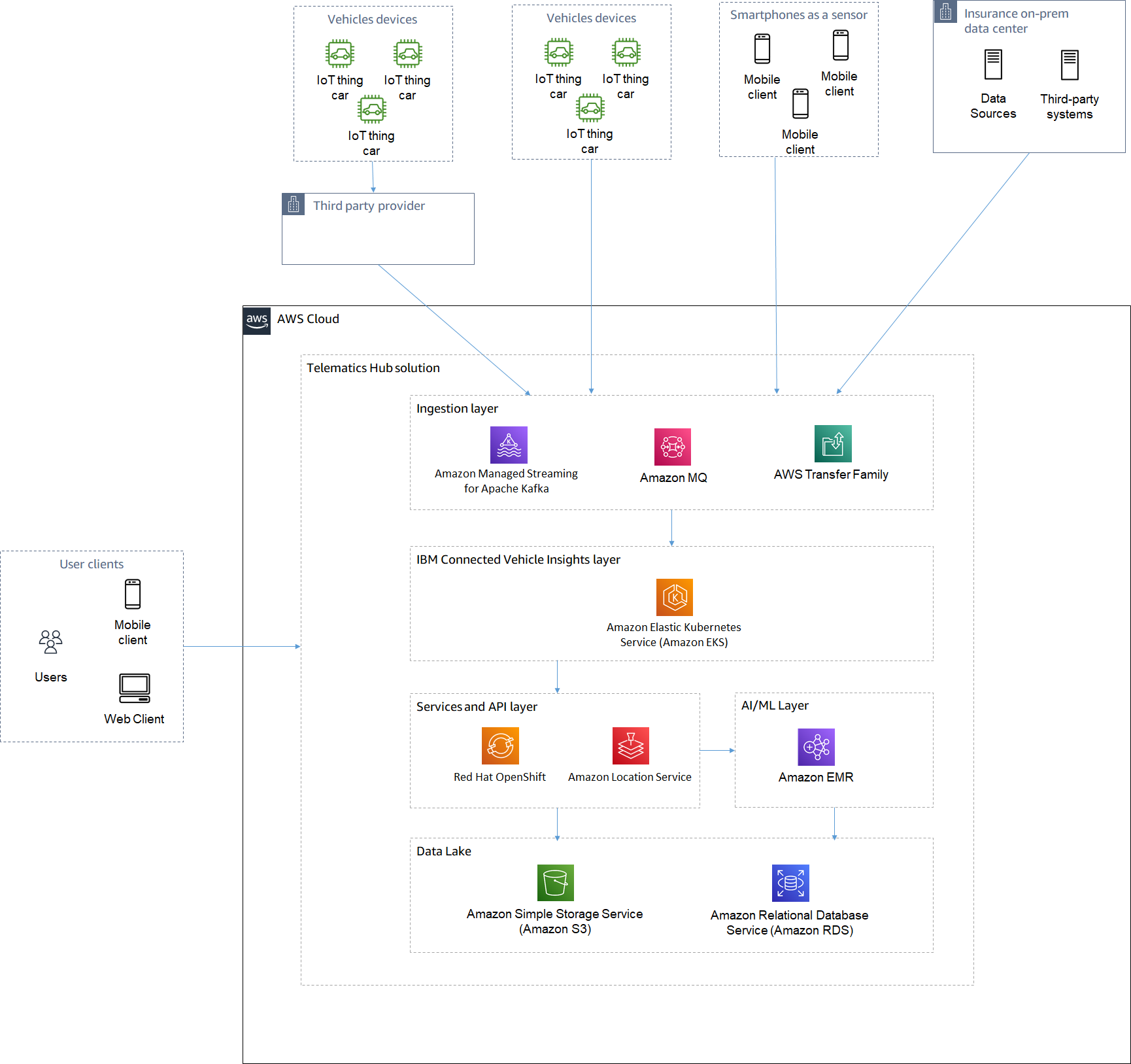Image resolution: width=1131 pixels, height=1064 pixels.
Task: Select the "Amazon EMR" text label
Action: [816, 778]
